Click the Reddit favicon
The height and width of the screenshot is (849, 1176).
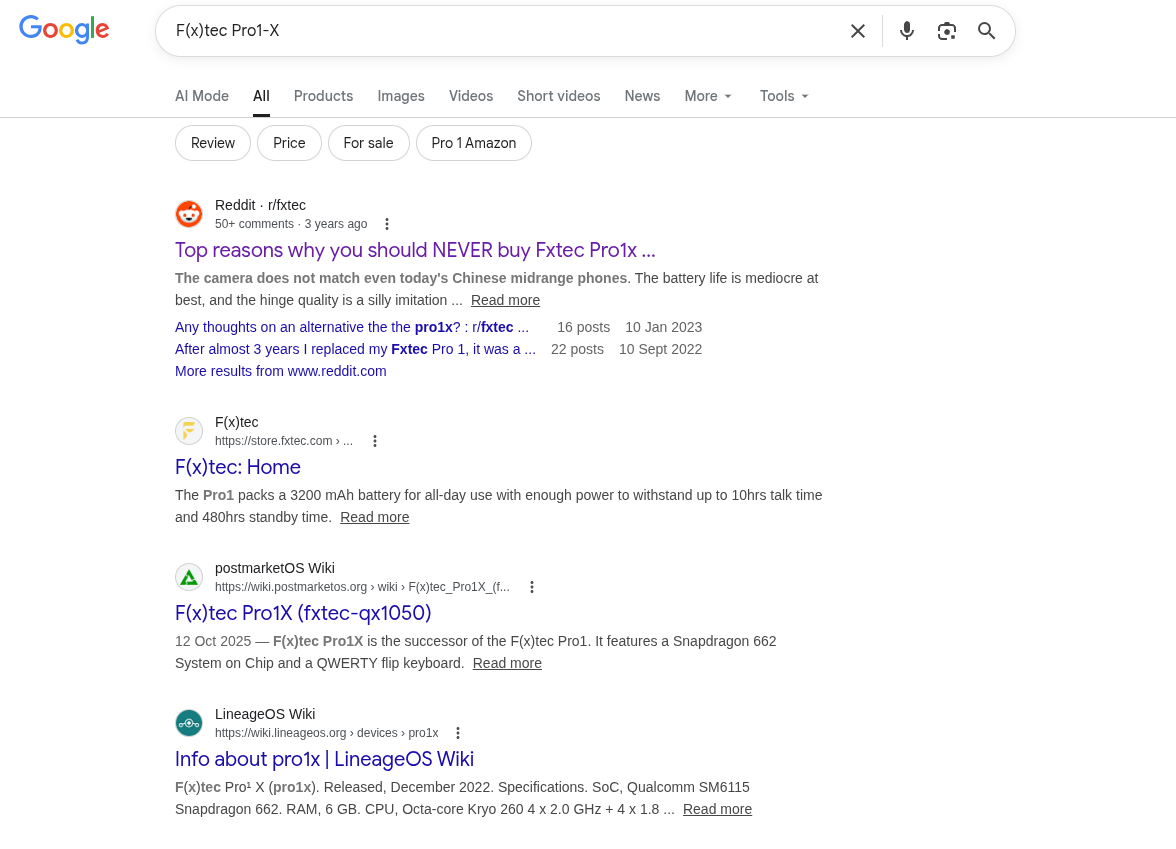point(189,214)
